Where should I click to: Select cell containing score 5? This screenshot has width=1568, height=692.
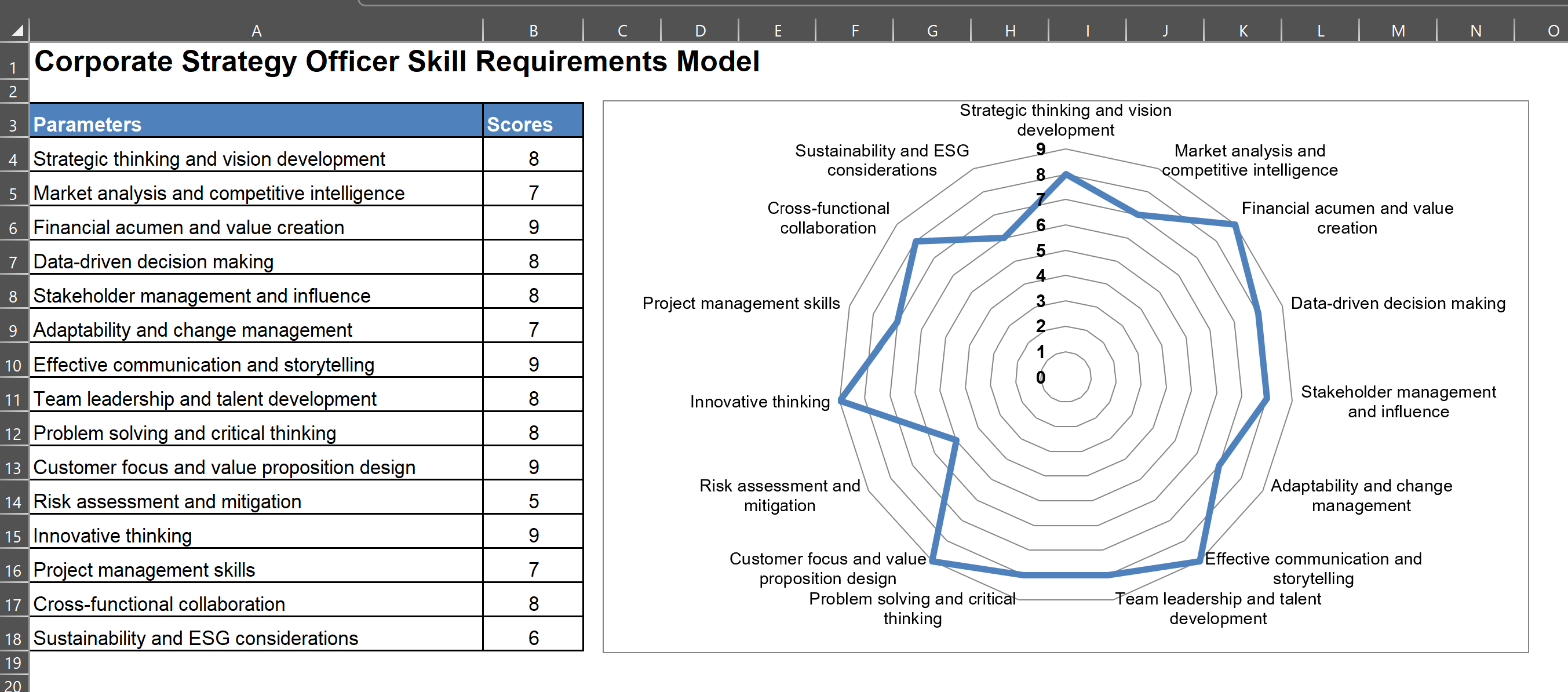533,501
